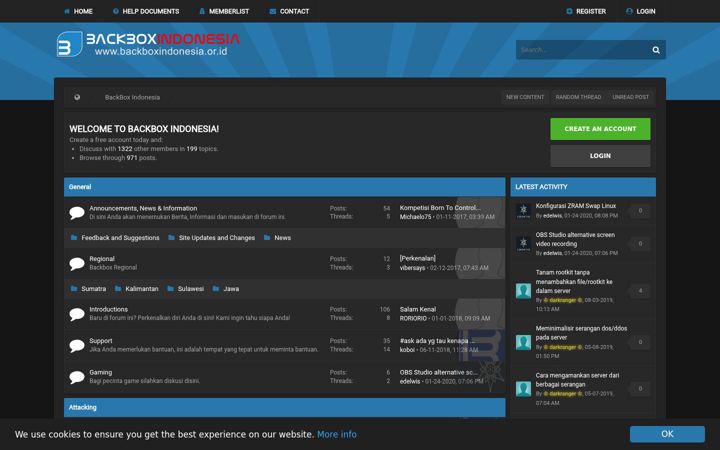Click avatar next to Tanam rootkit post
720x450 pixels.
pos(523,291)
